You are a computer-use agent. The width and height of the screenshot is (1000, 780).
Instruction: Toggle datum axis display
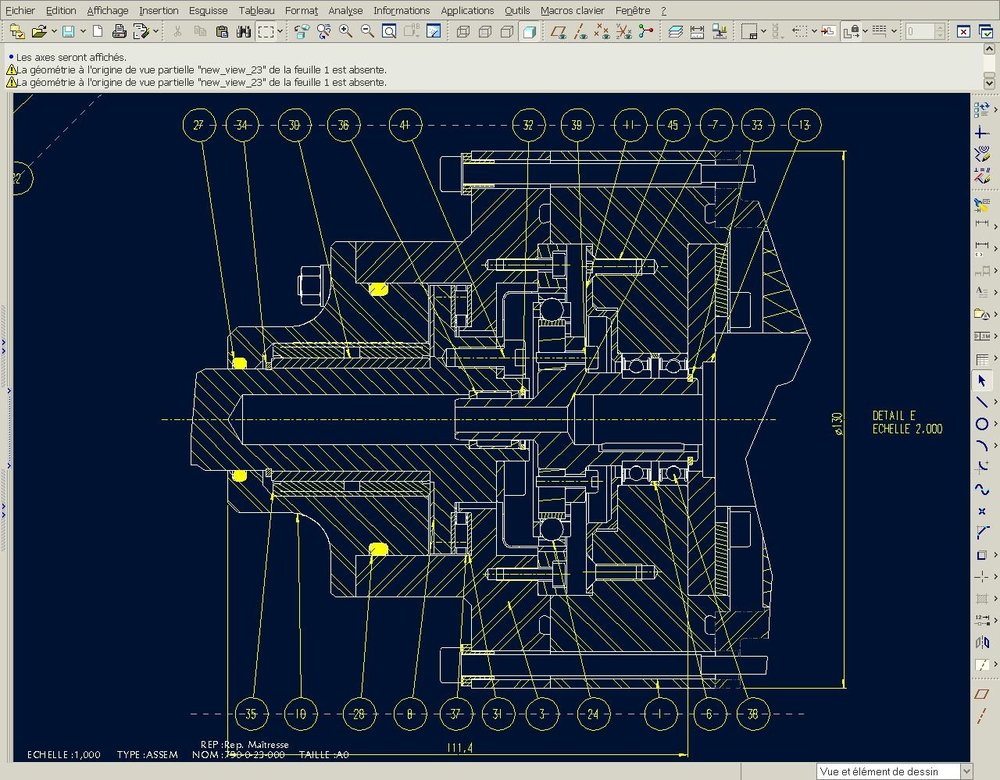pos(581,32)
